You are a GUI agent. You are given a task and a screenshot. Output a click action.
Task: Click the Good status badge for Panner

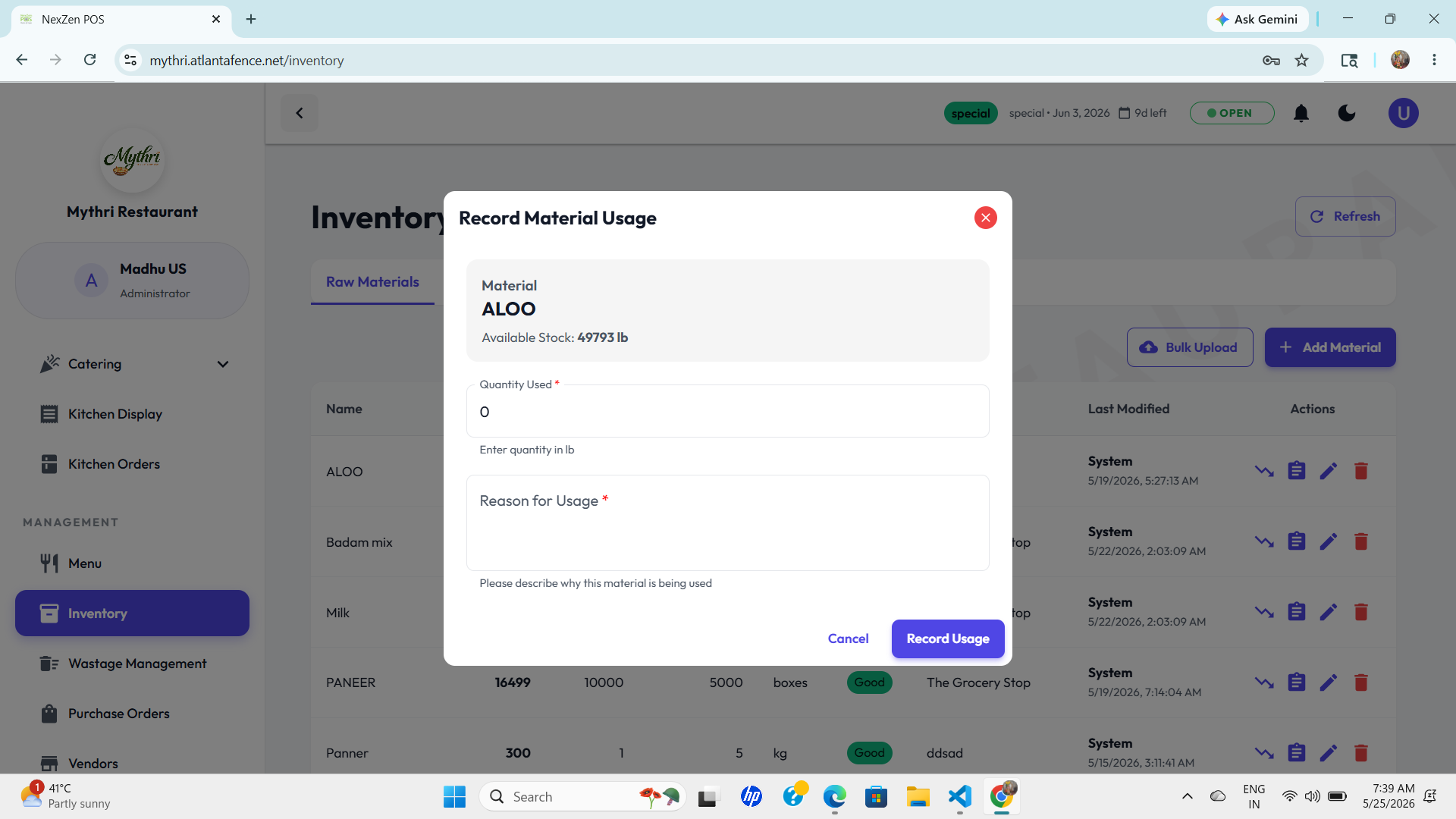[x=869, y=753]
